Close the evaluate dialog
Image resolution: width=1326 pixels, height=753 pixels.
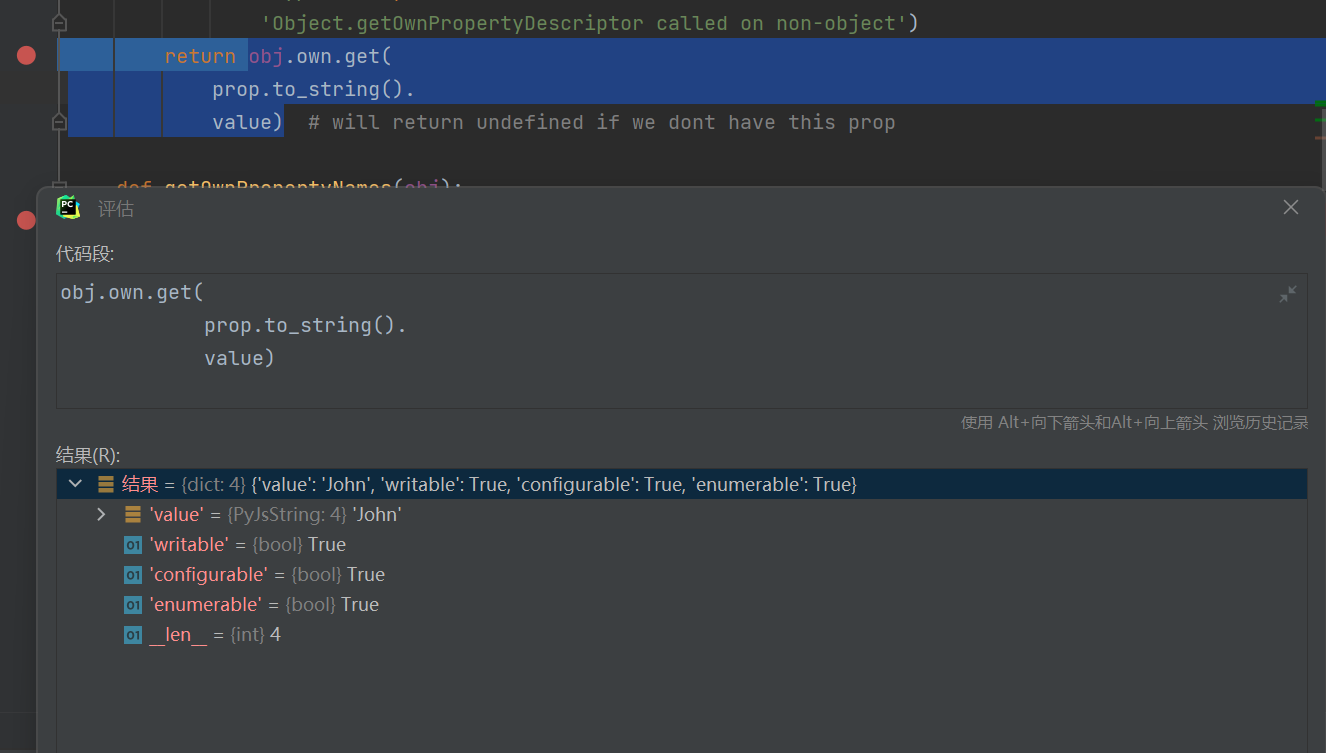(1291, 207)
